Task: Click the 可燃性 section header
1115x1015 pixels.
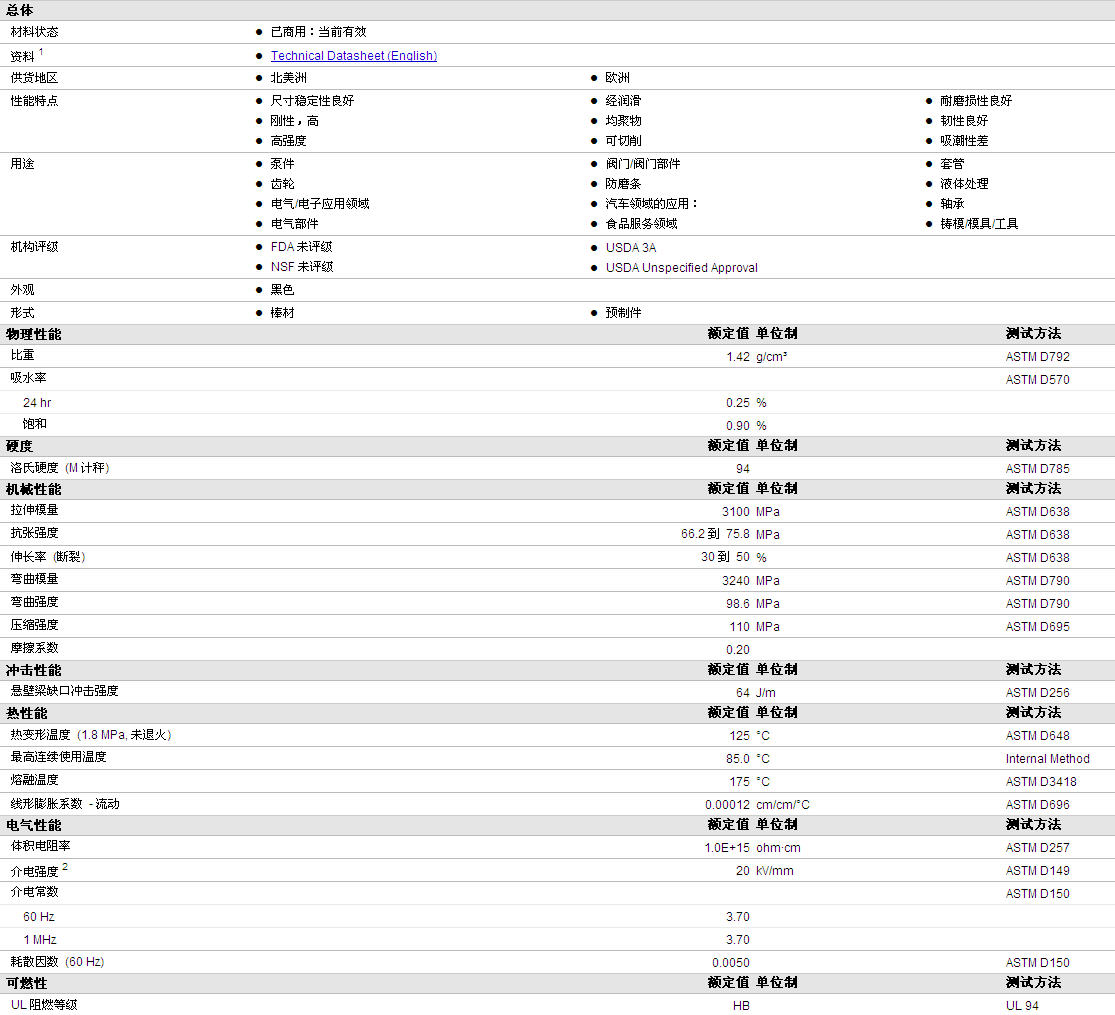Action: (x=26, y=984)
